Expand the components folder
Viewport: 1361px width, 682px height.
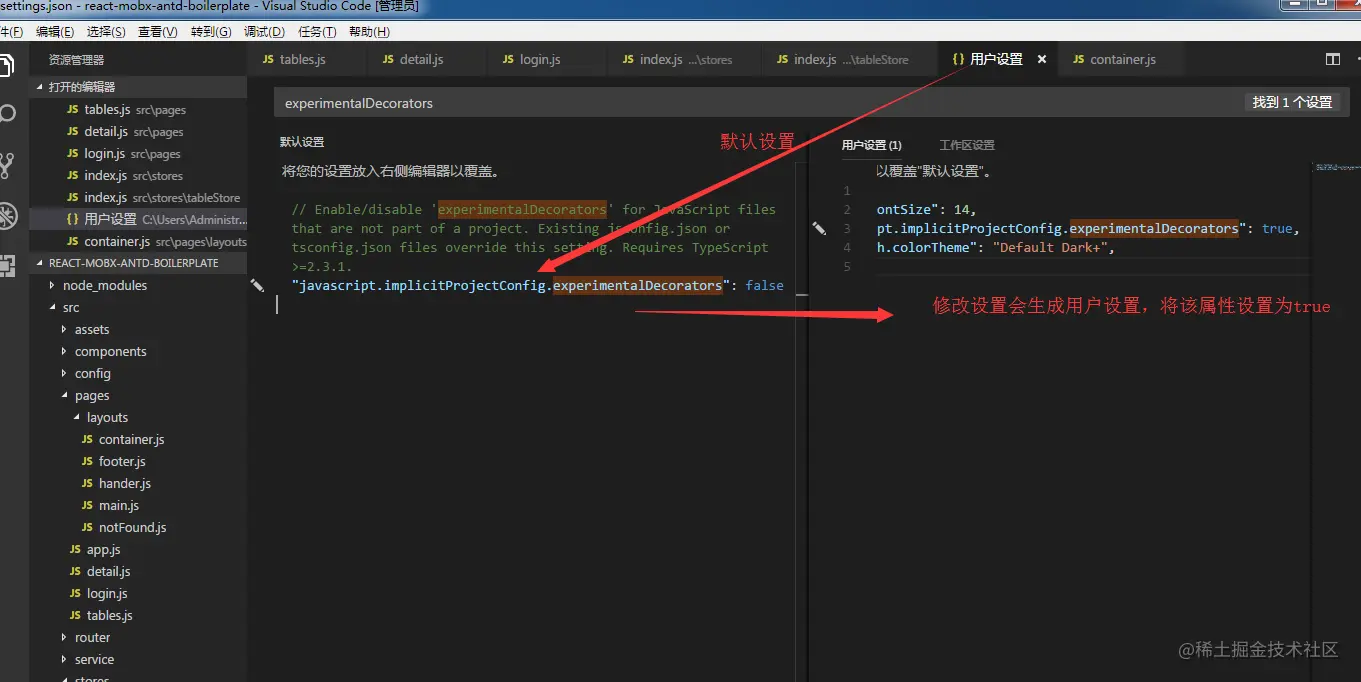tap(138, 352)
